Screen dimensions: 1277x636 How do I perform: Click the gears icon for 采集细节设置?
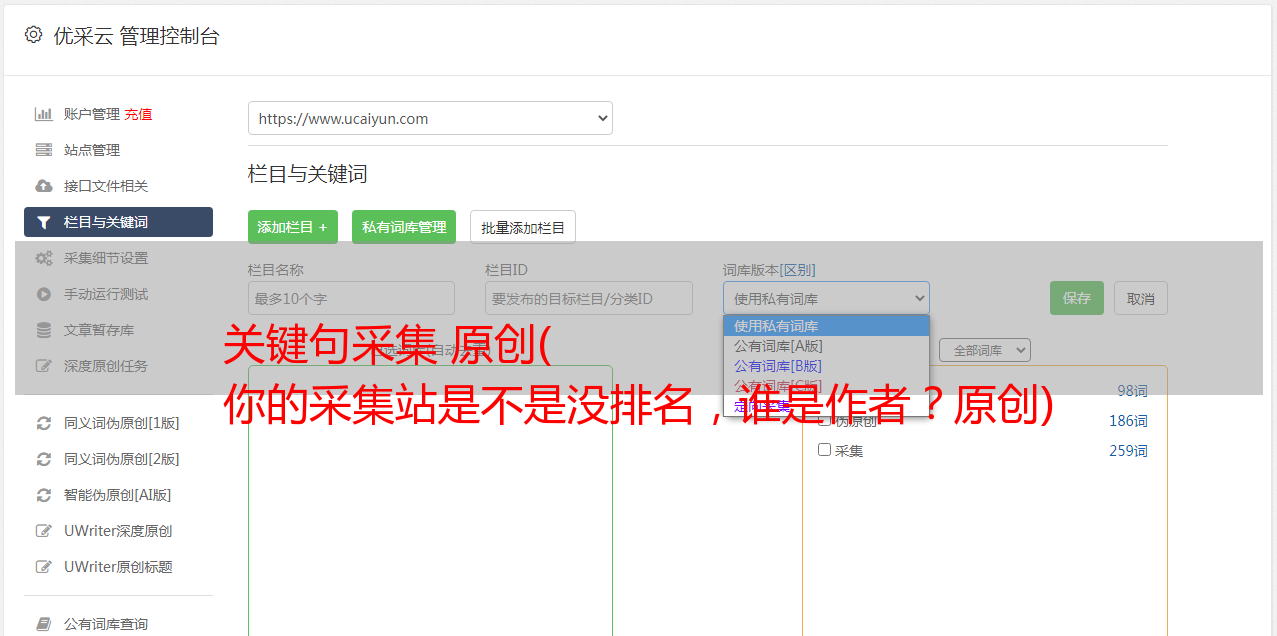coord(43,258)
